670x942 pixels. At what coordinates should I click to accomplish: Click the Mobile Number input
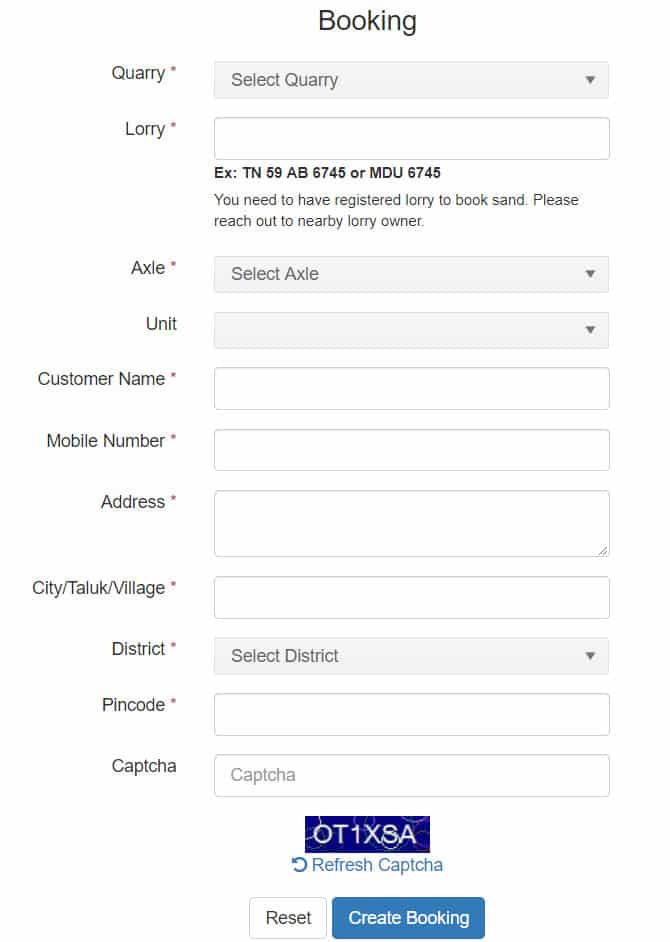(x=411, y=450)
